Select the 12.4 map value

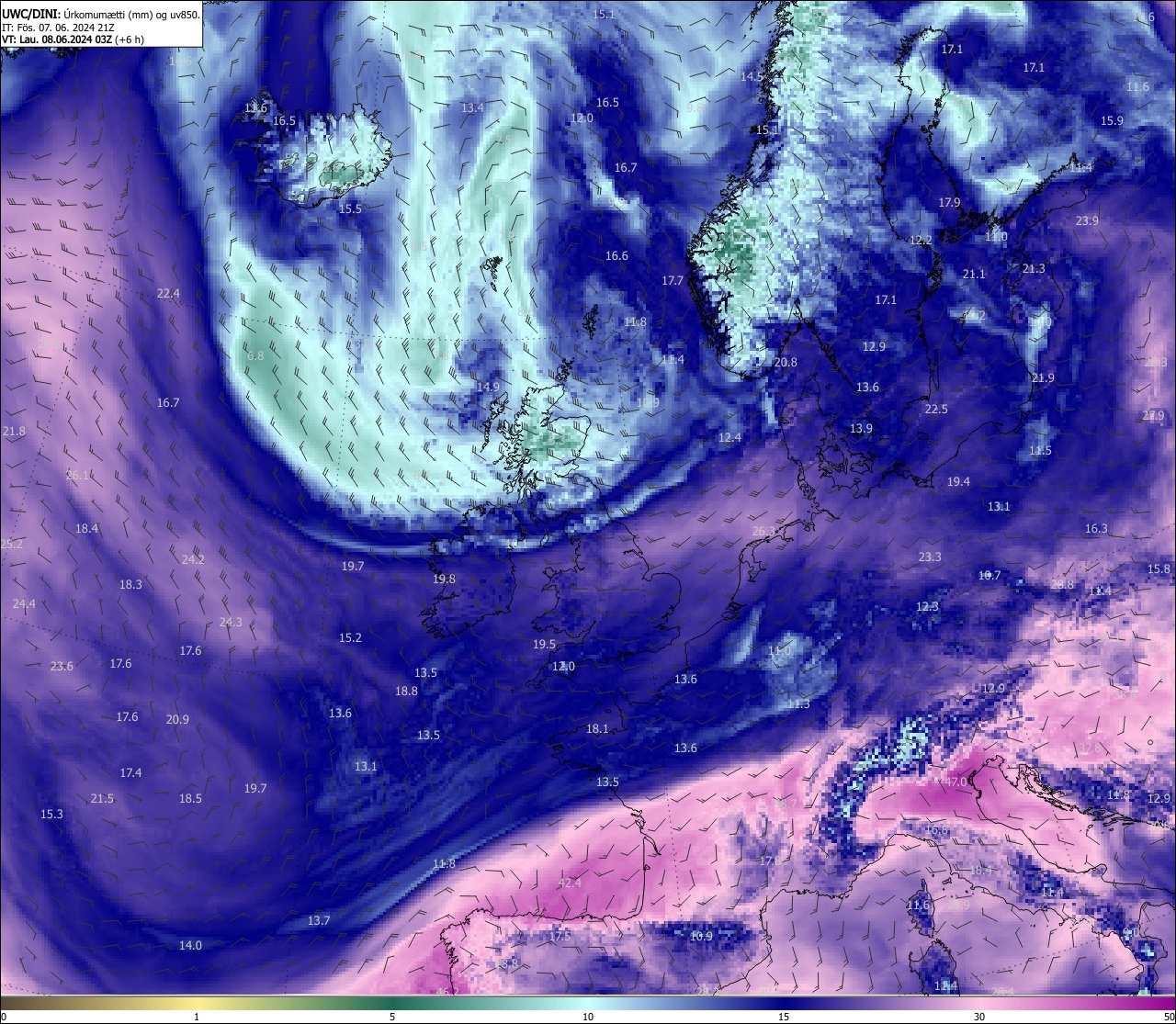pyautogui.click(x=729, y=438)
